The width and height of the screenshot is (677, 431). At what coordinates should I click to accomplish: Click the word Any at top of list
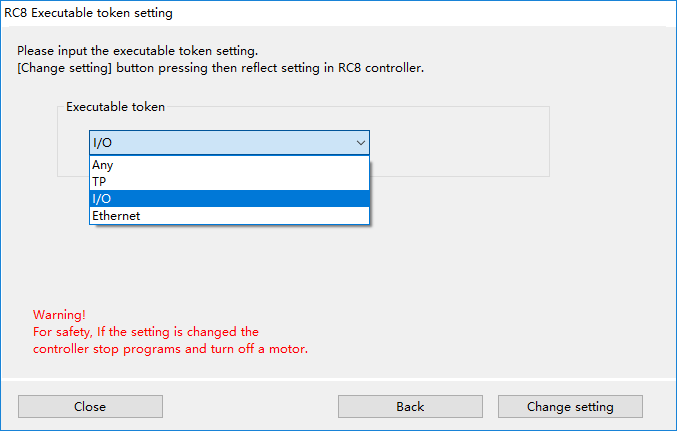102,165
